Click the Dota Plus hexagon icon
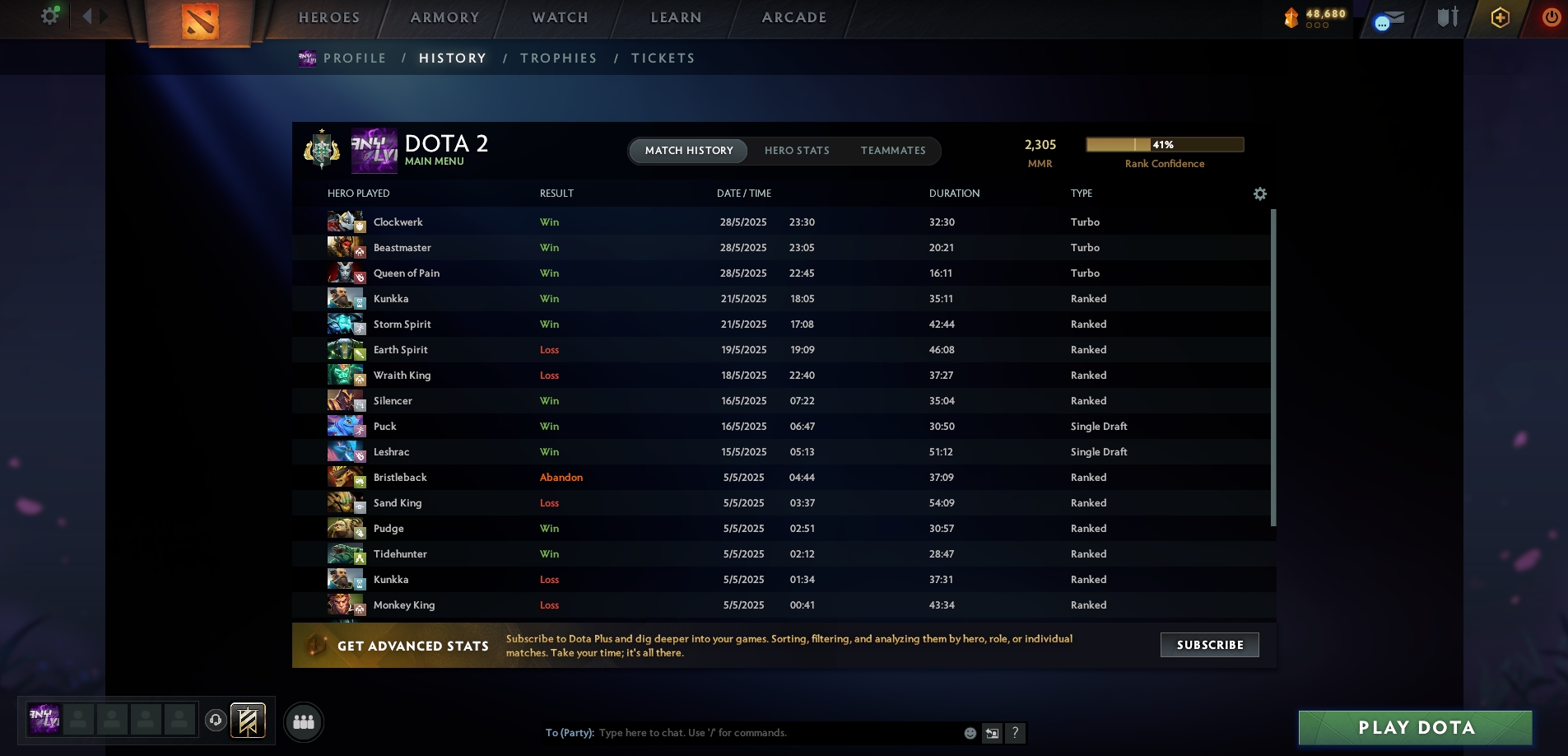This screenshot has height=756, width=1568. point(1500,17)
